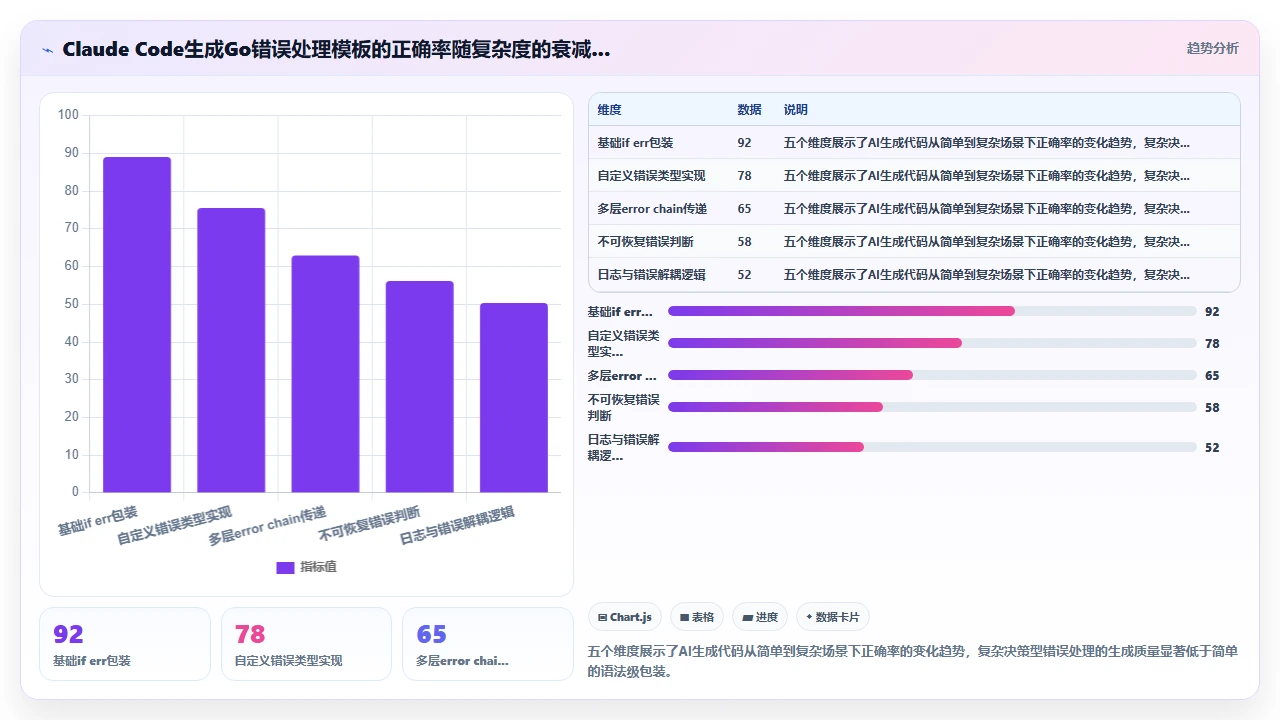The image size is (1280, 720).
Task: Open the data card showing 92
Action: (x=125, y=644)
